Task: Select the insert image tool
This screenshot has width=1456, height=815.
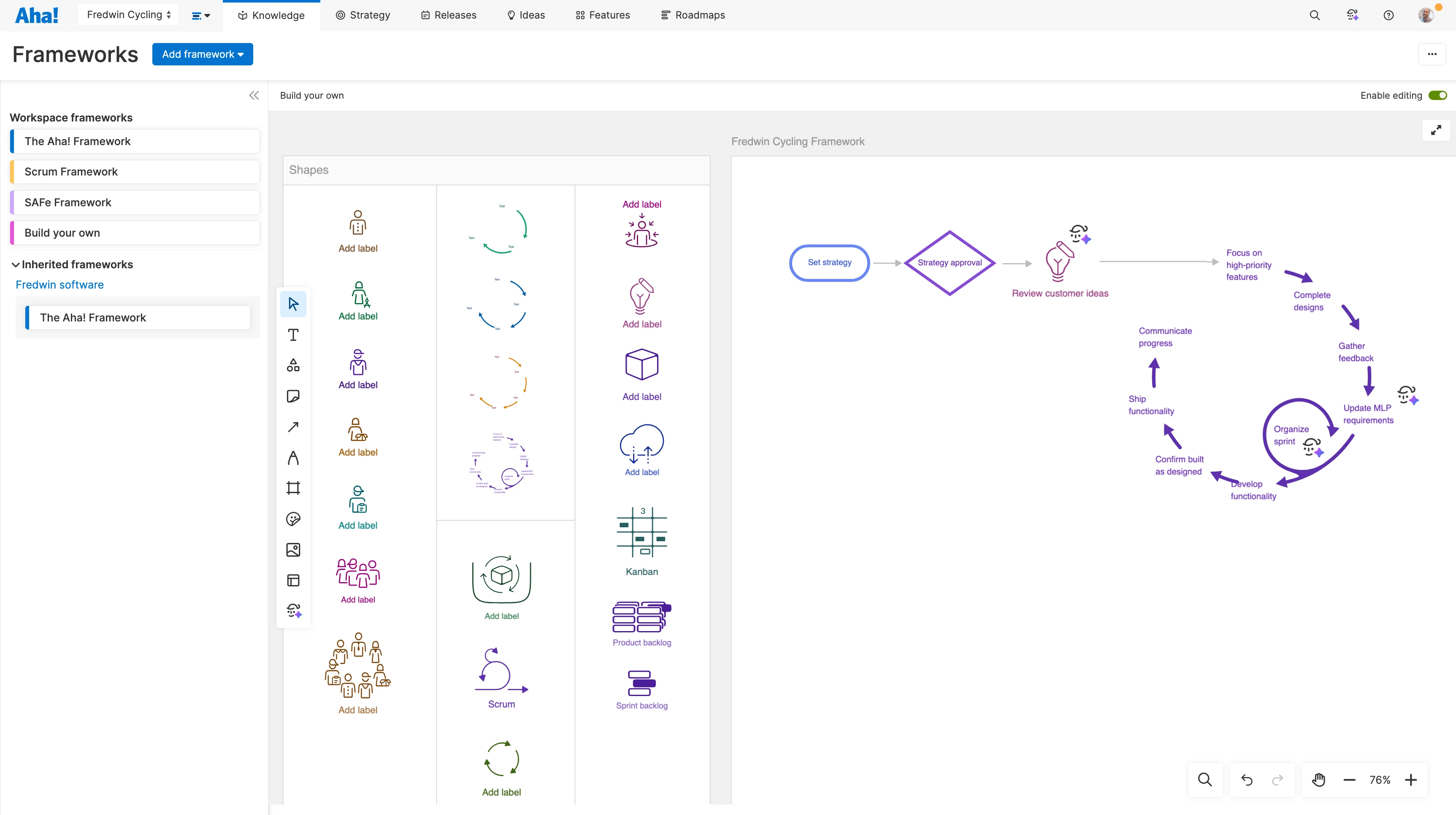Action: pyautogui.click(x=293, y=550)
